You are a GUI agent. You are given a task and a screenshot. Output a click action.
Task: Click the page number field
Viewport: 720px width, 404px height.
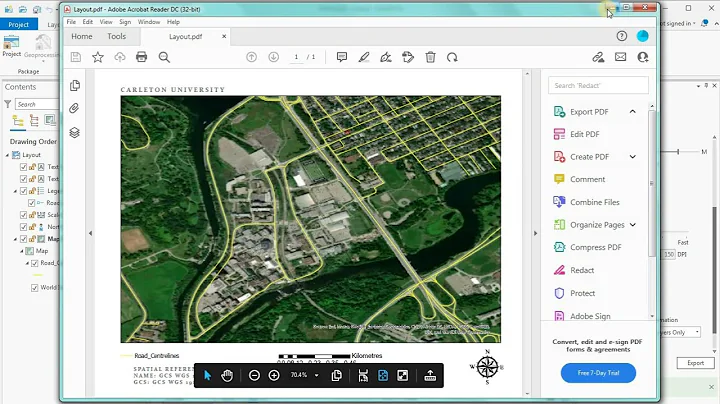pyautogui.click(x=296, y=57)
